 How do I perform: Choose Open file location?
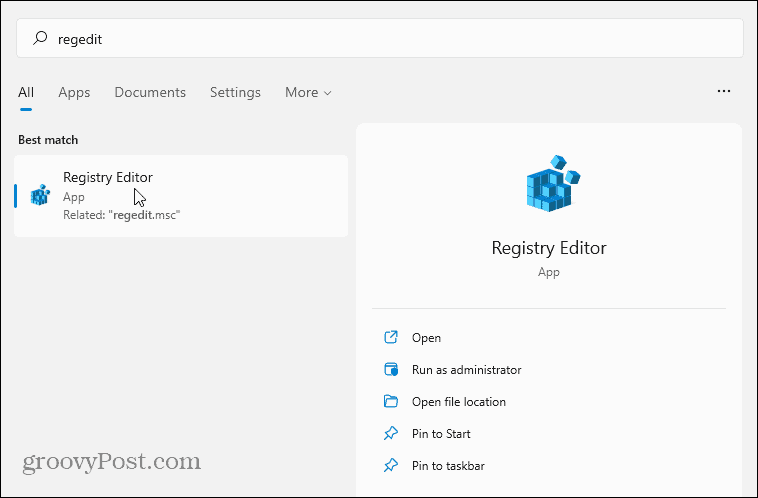(459, 402)
